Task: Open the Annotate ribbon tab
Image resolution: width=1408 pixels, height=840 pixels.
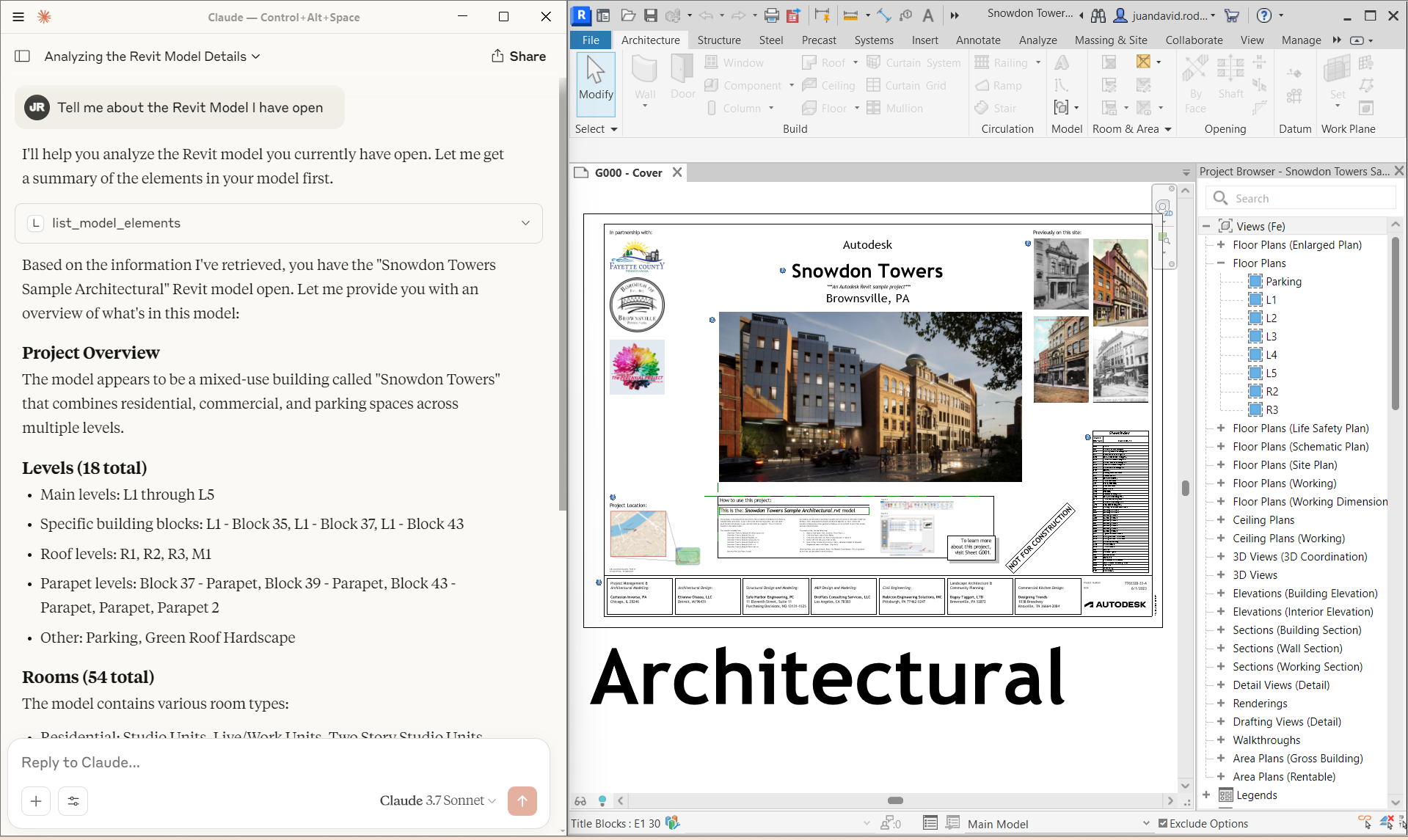Action: (x=977, y=40)
